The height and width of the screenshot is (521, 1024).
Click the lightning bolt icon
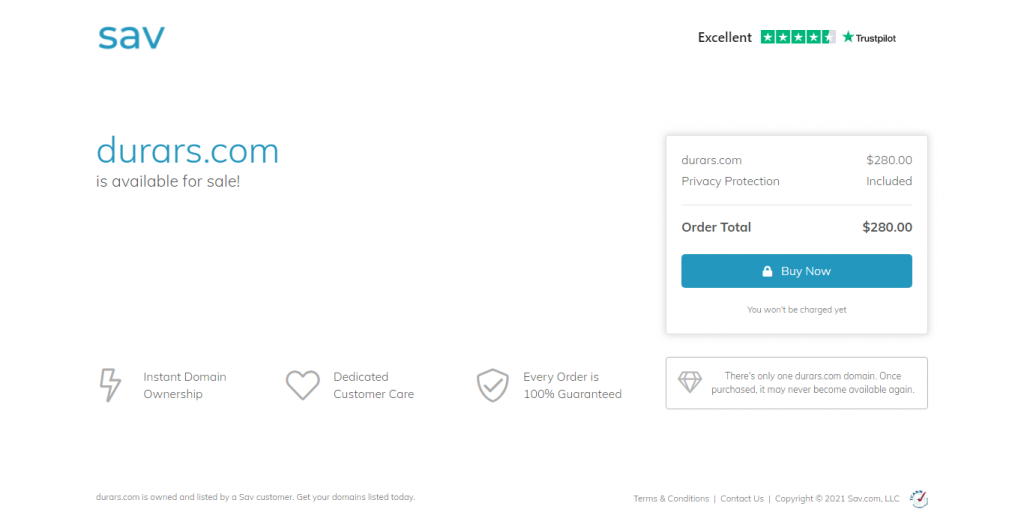(x=110, y=385)
